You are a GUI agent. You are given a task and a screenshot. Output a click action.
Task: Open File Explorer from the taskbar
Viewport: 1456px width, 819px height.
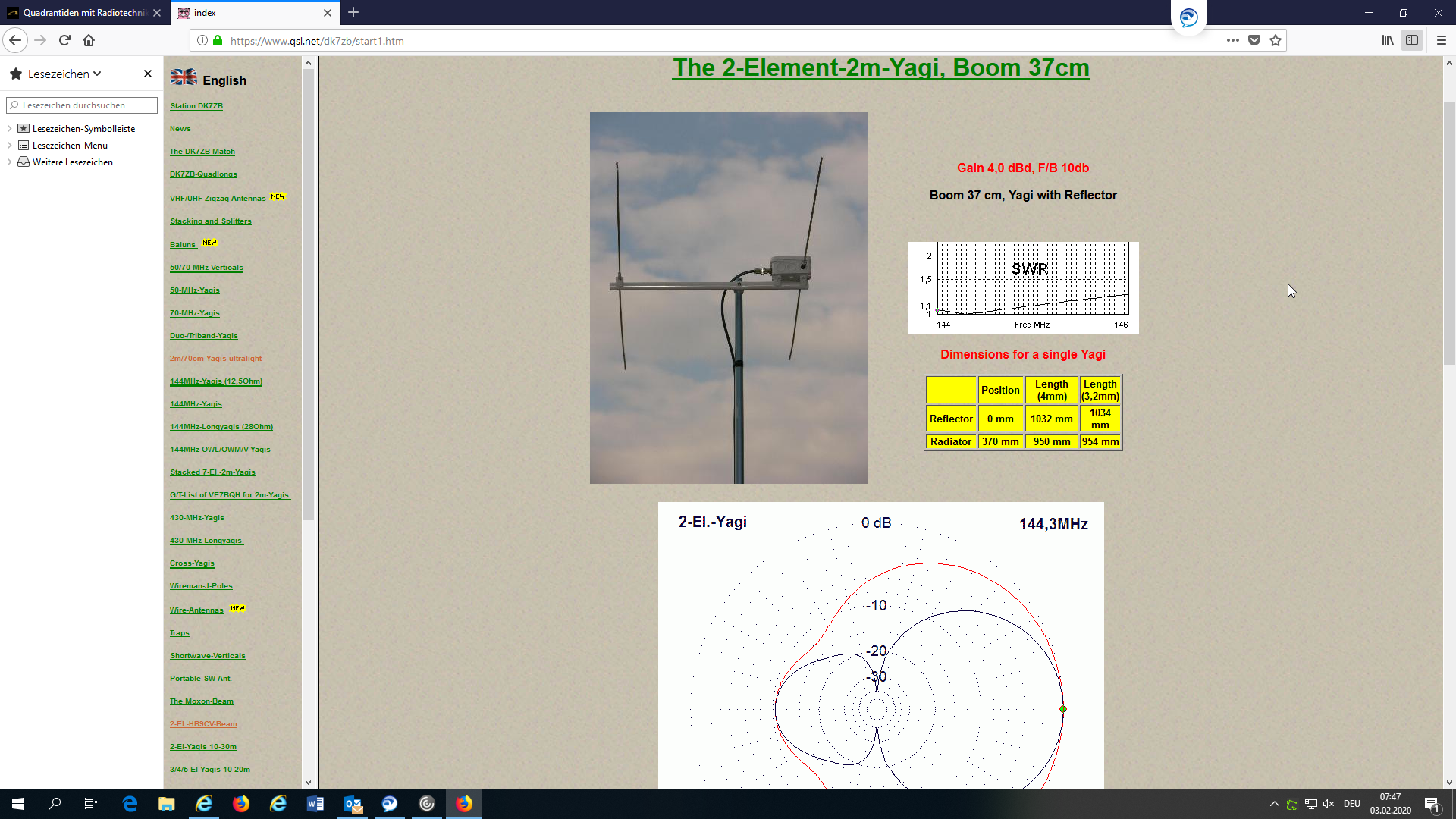click(167, 804)
